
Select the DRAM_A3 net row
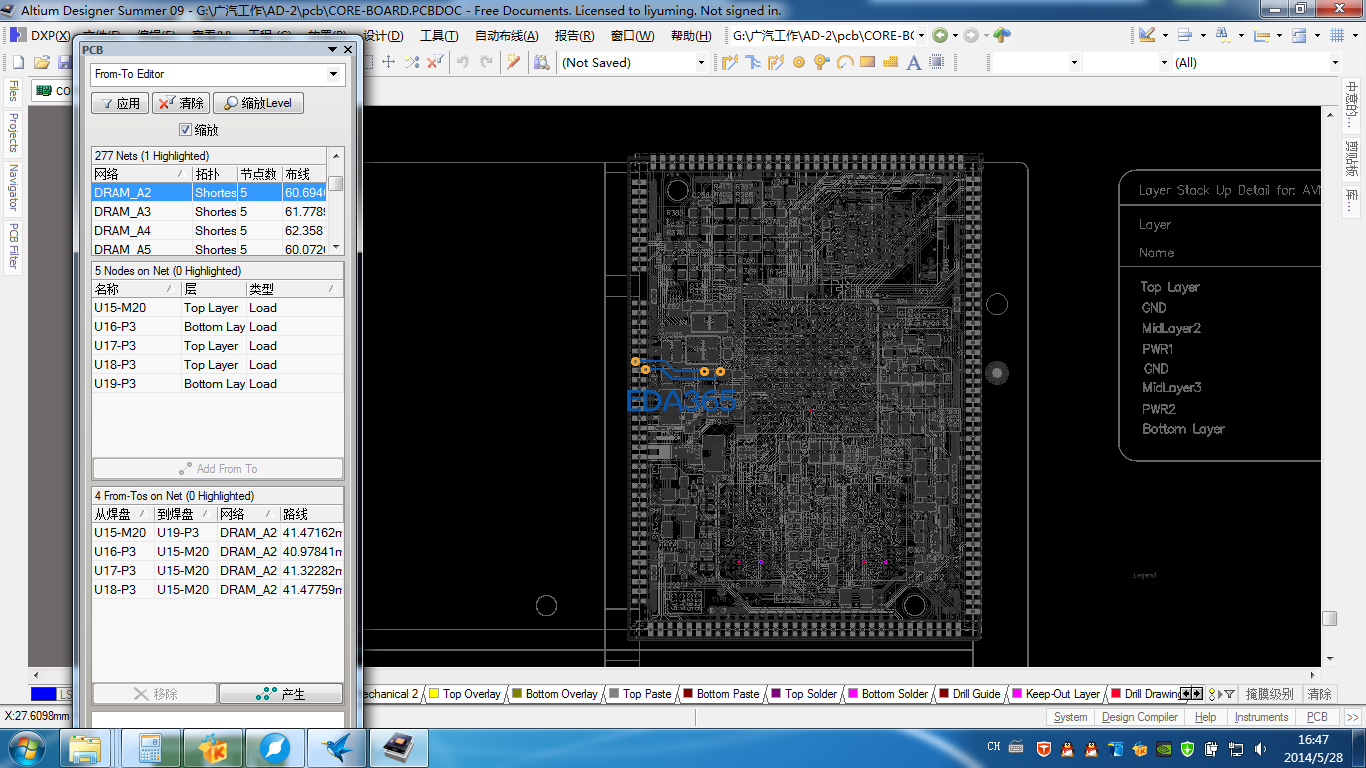123,212
